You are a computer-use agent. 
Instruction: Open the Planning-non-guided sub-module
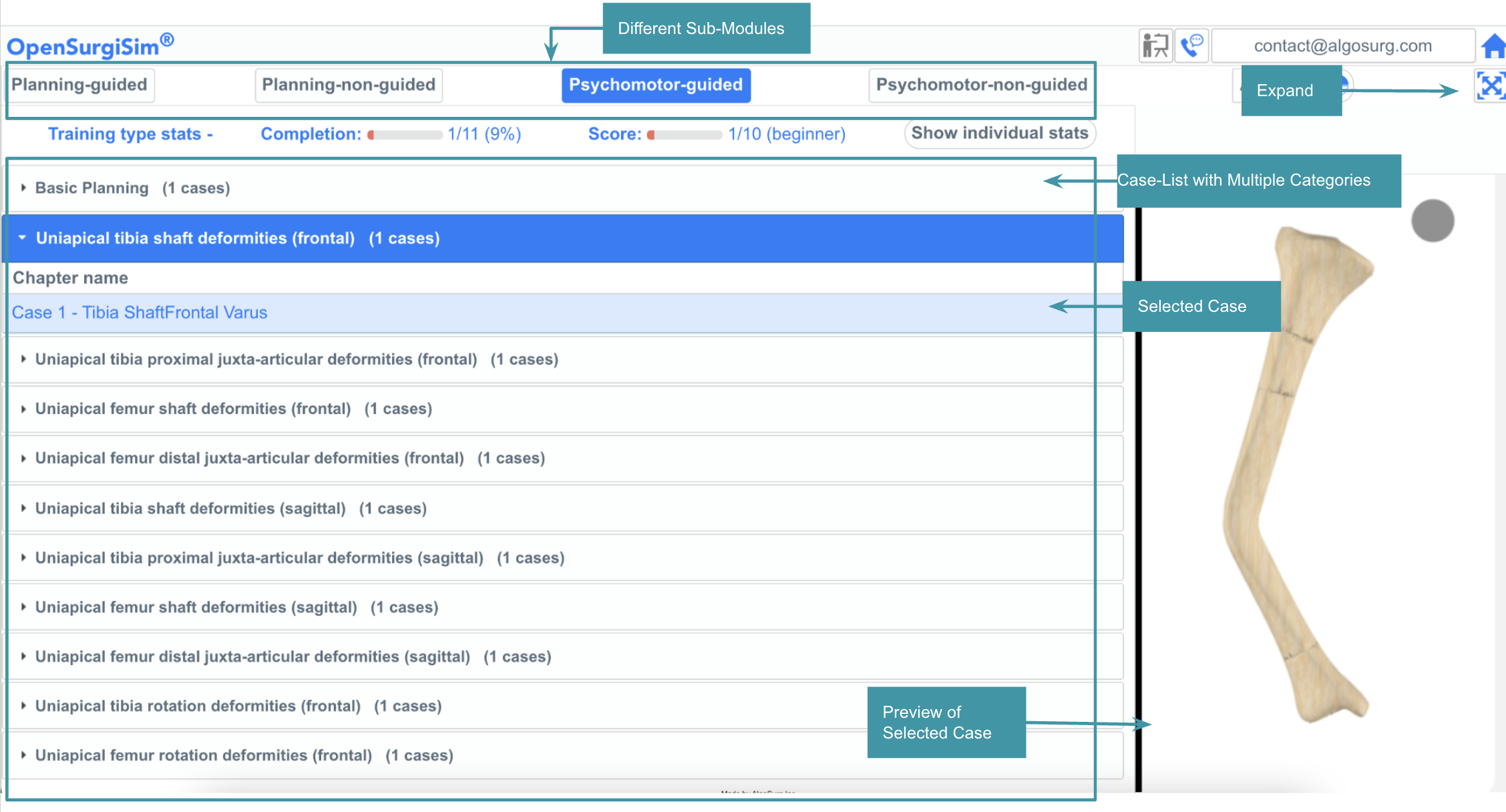(348, 85)
